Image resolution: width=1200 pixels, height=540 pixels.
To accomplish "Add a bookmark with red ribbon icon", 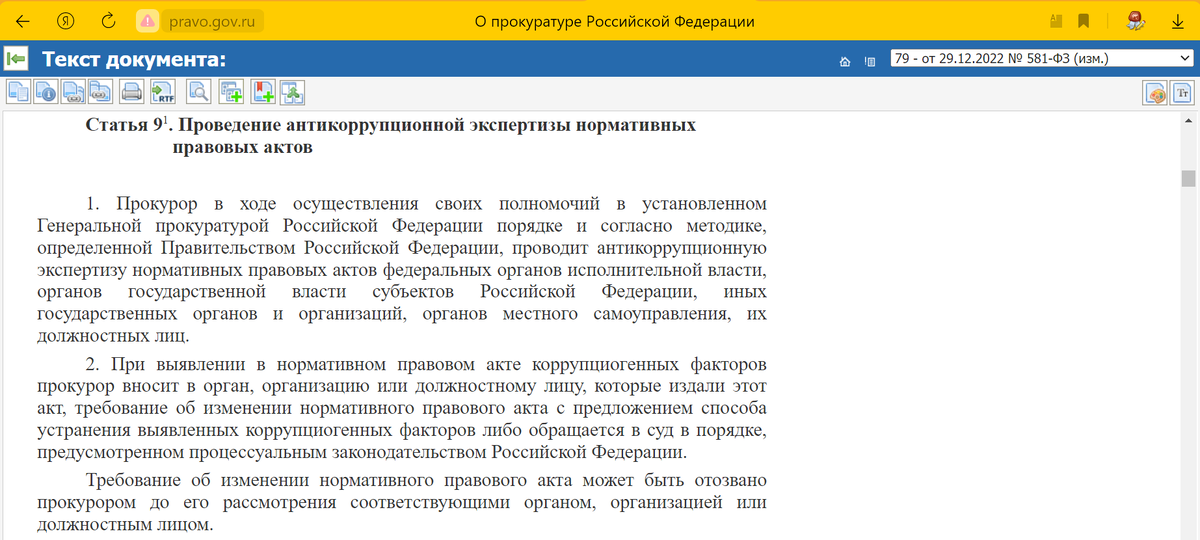I will click(263, 92).
